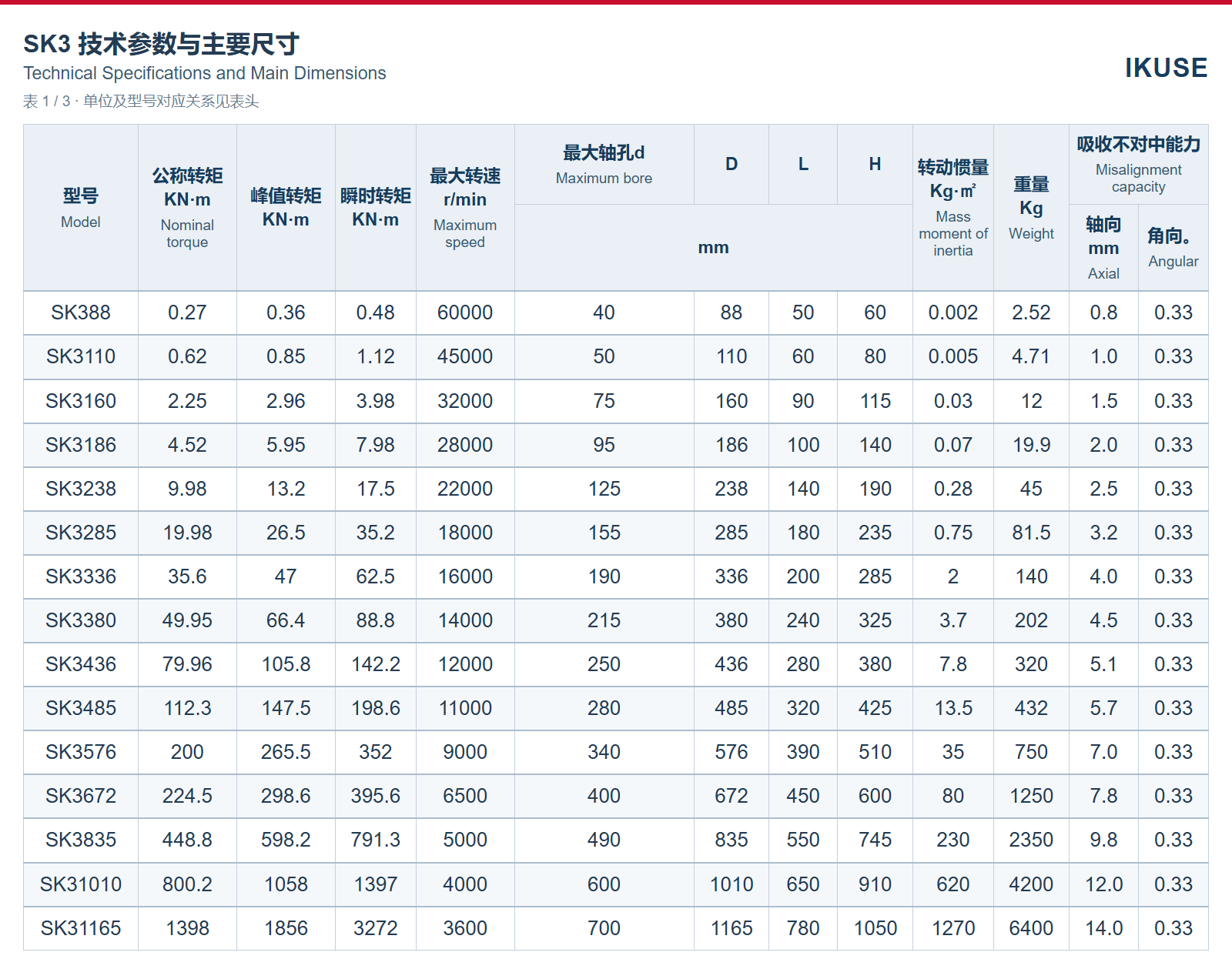Click the SK3 技术参数与主要尺寸 title
This screenshot has height=969, width=1232.
[x=161, y=44]
